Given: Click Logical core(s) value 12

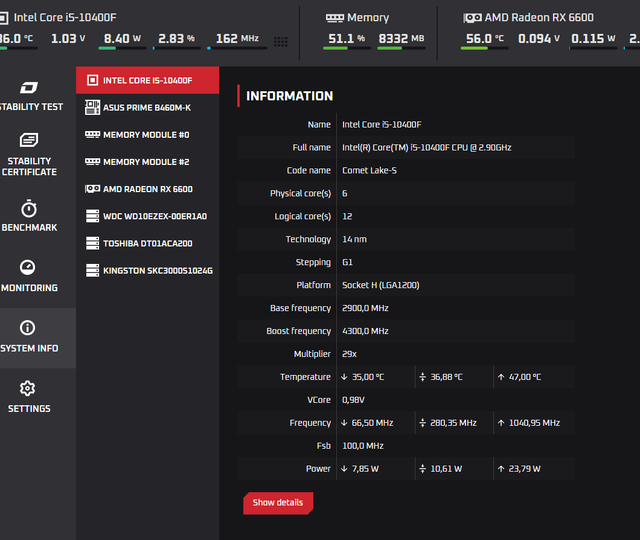Looking at the screenshot, I should (x=347, y=216).
